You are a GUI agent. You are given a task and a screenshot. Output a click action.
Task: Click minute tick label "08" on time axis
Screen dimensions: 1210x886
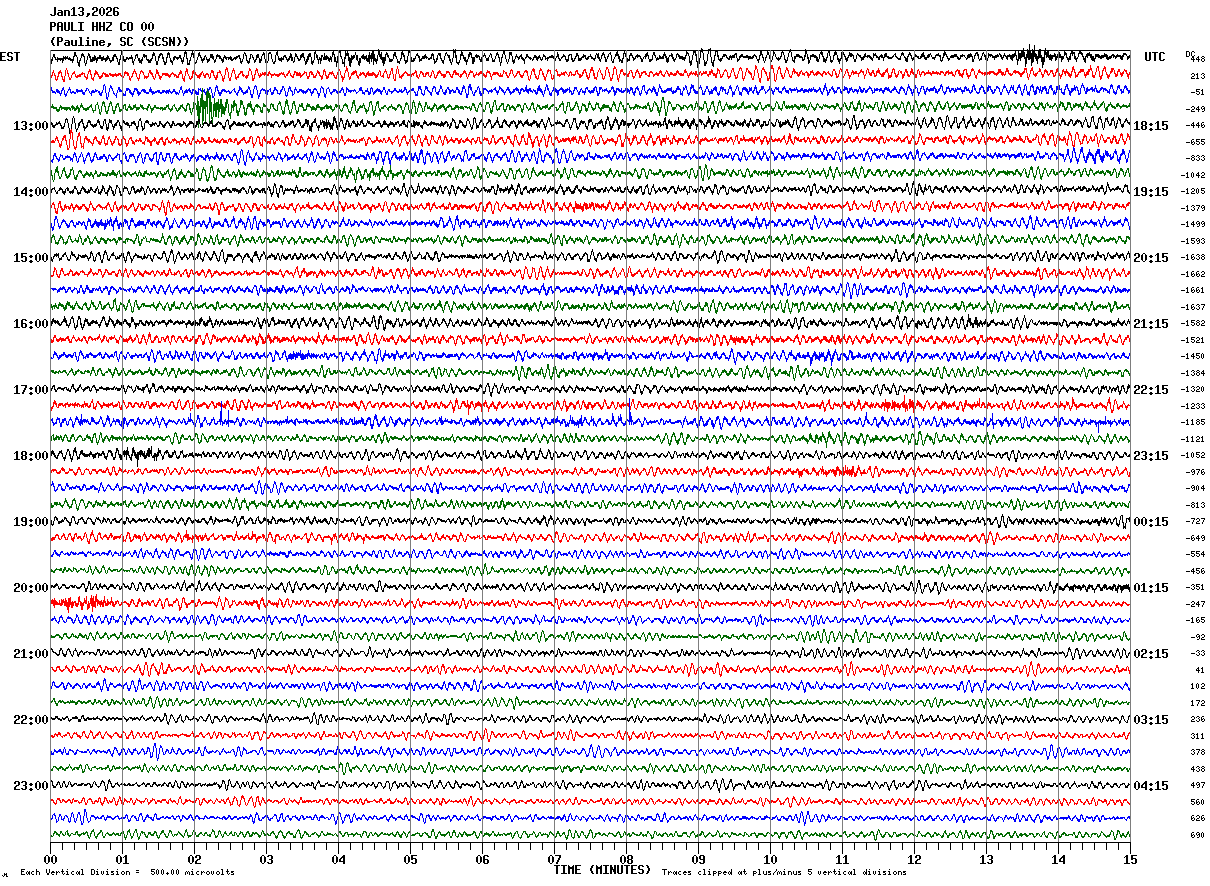click(x=626, y=859)
